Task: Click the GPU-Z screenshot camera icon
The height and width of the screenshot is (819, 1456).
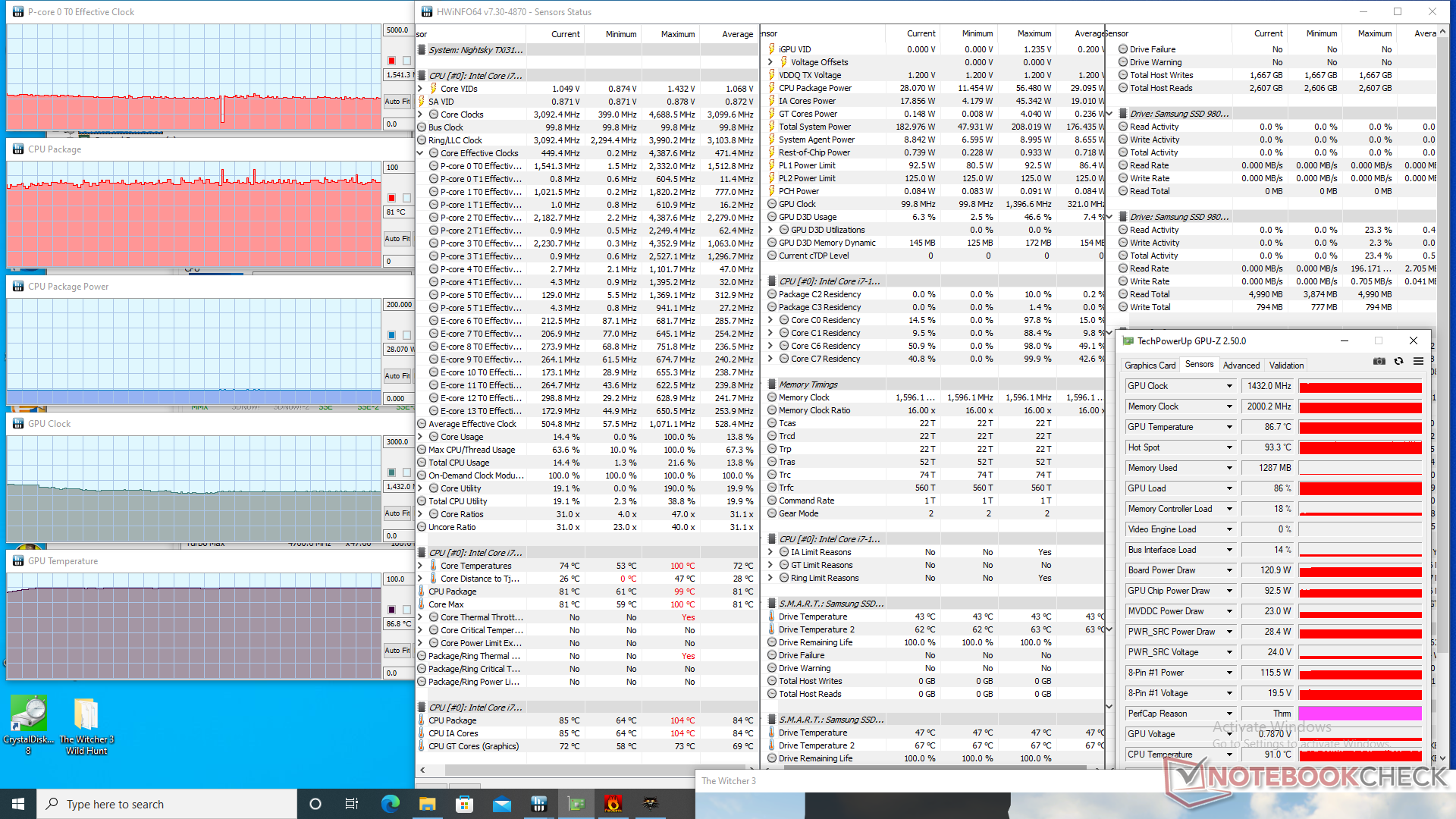Action: coord(1379,362)
